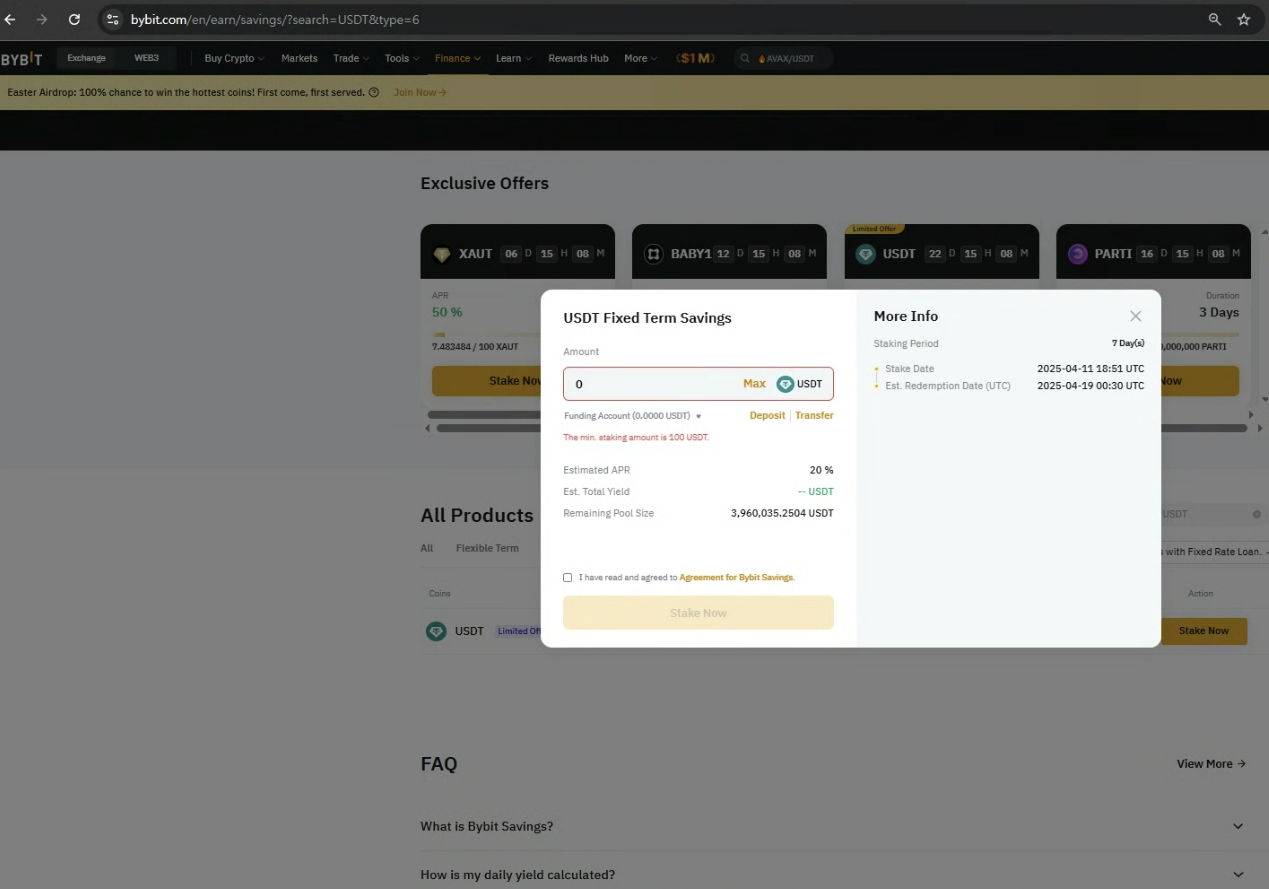Screen dimensions: 1269x889
Task: Click the Limited Offer tag in USDT row
Action: pos(519,631)
